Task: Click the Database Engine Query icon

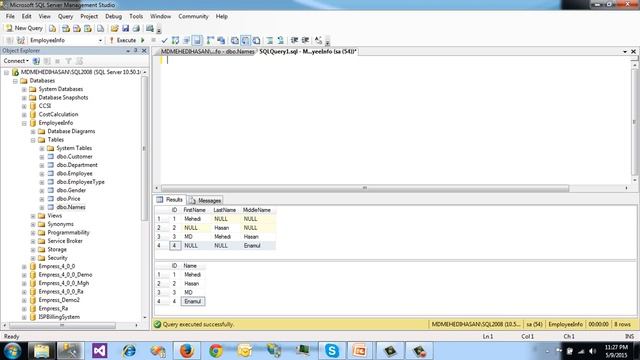Action: coord(52,28)
